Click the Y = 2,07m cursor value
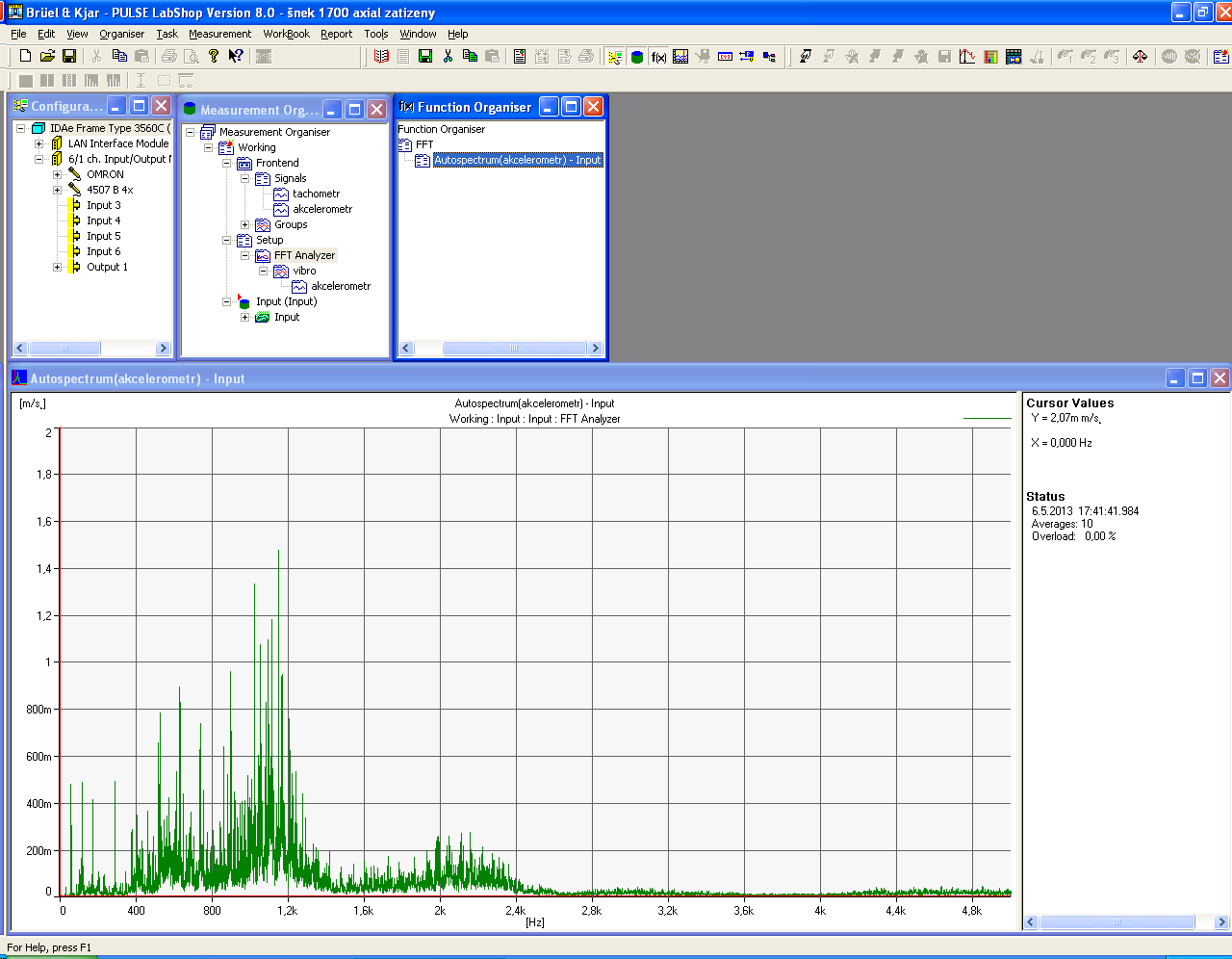The image size is (1232, 959). click(x=1065, y=419)
